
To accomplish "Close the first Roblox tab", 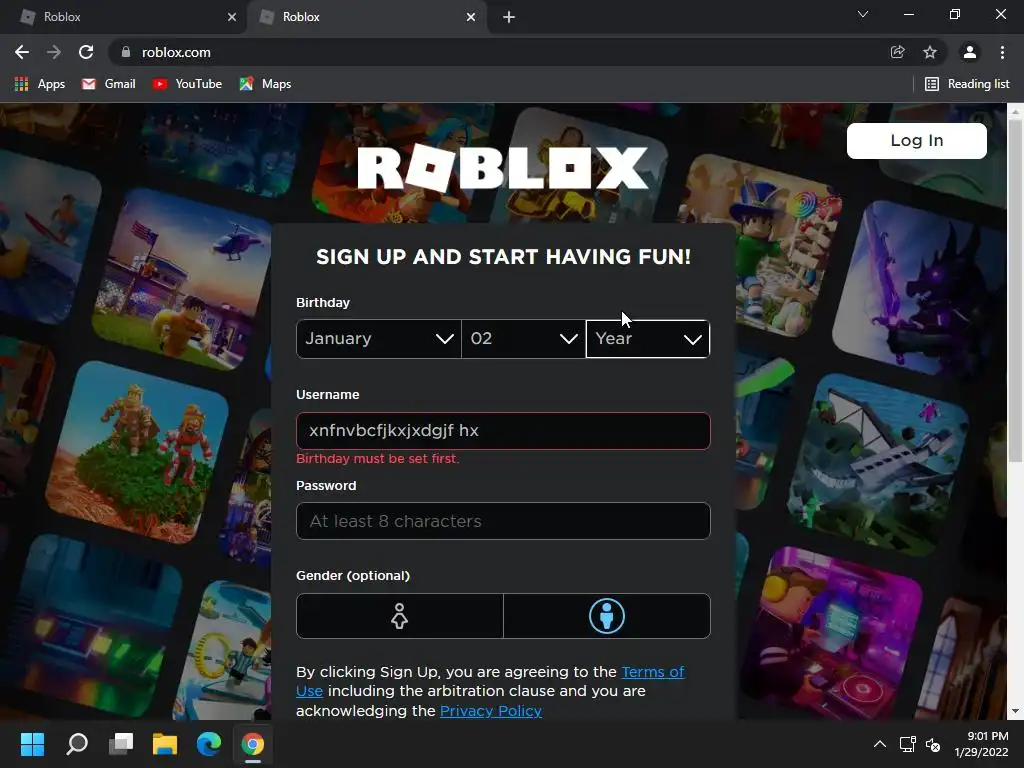I will [232, 17].
